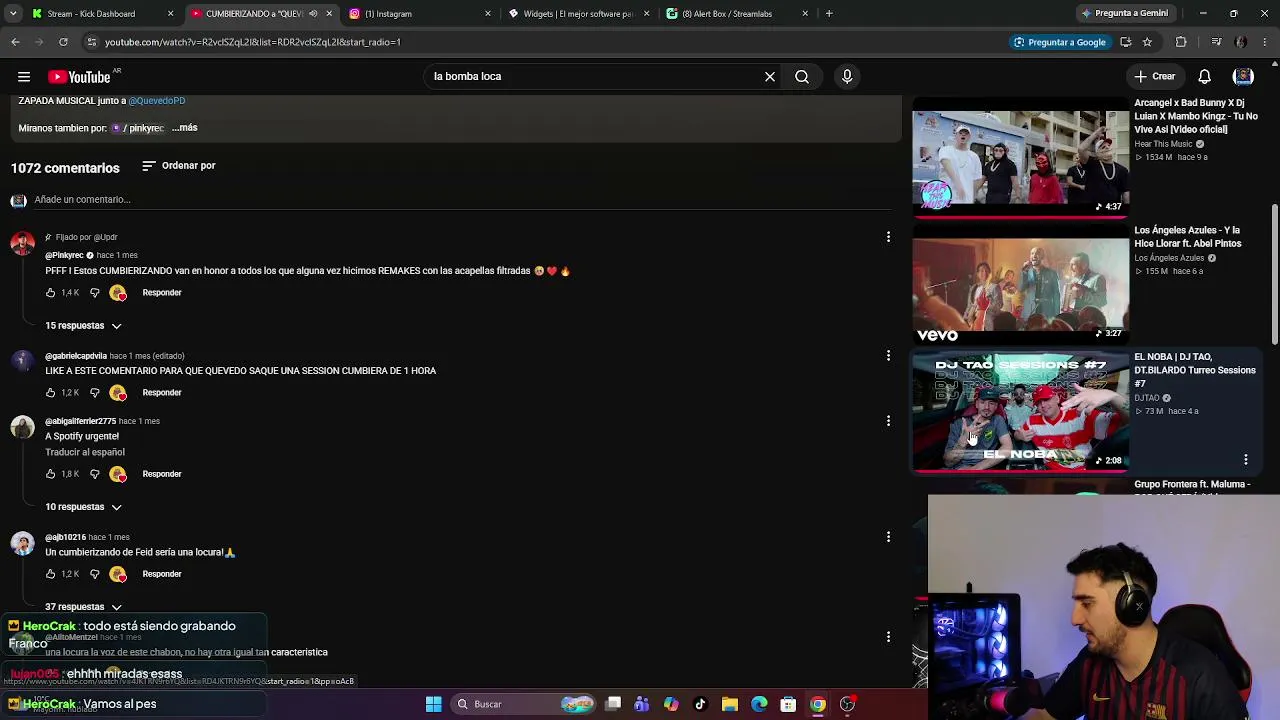Click Responder on @ajb10216 comment
The width and height of the screenshot is (1280, 720).
(x=162, y=574)
